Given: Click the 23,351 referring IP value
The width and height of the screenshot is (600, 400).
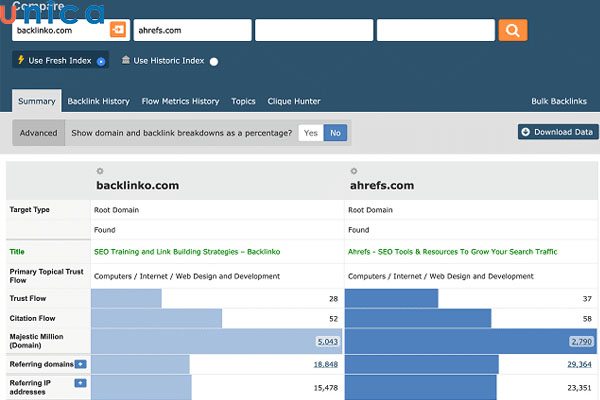Looking at the screenshot, I should (579, 388).
